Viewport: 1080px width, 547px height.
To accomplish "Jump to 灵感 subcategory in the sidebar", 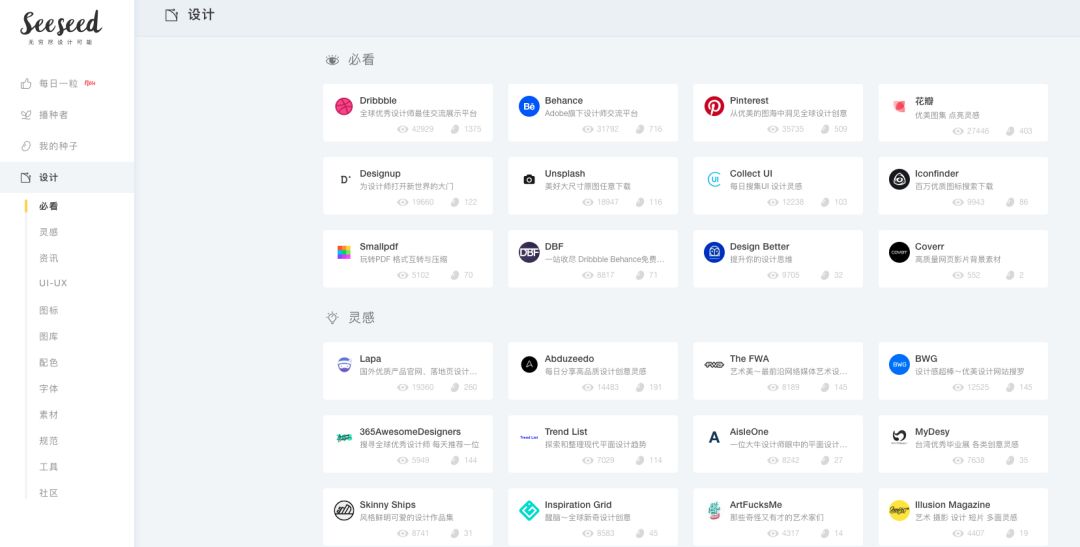I will [48, 232].
